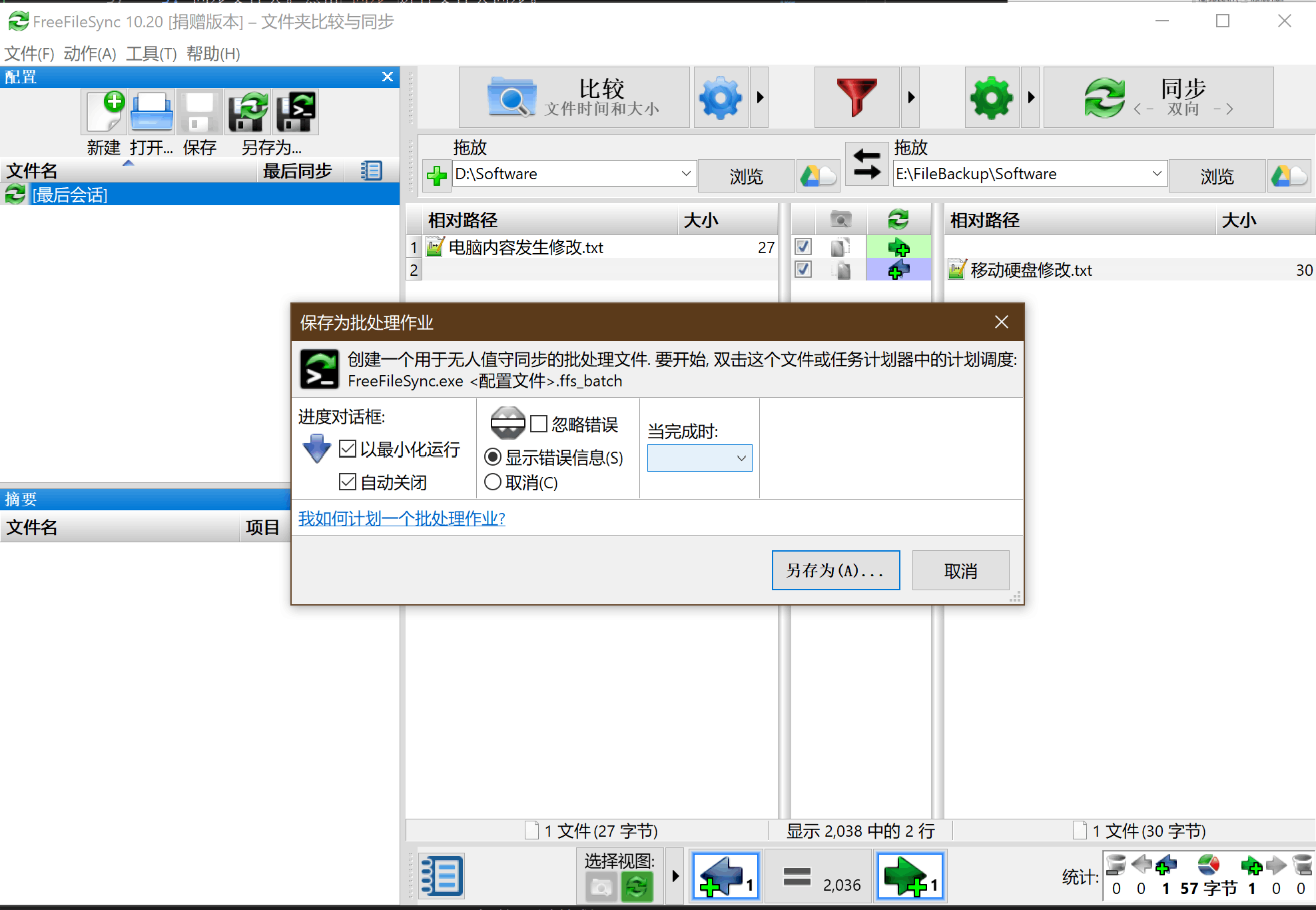The height and width of the screenshot is (910, 1316).
Task: Open cloud storage for left folder
Action: click(818, 176)
